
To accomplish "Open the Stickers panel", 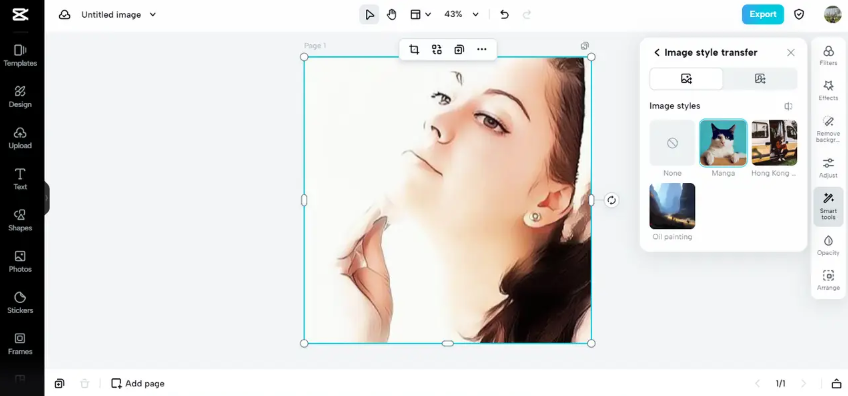I will pyautogui.click(x=20, y=302).
